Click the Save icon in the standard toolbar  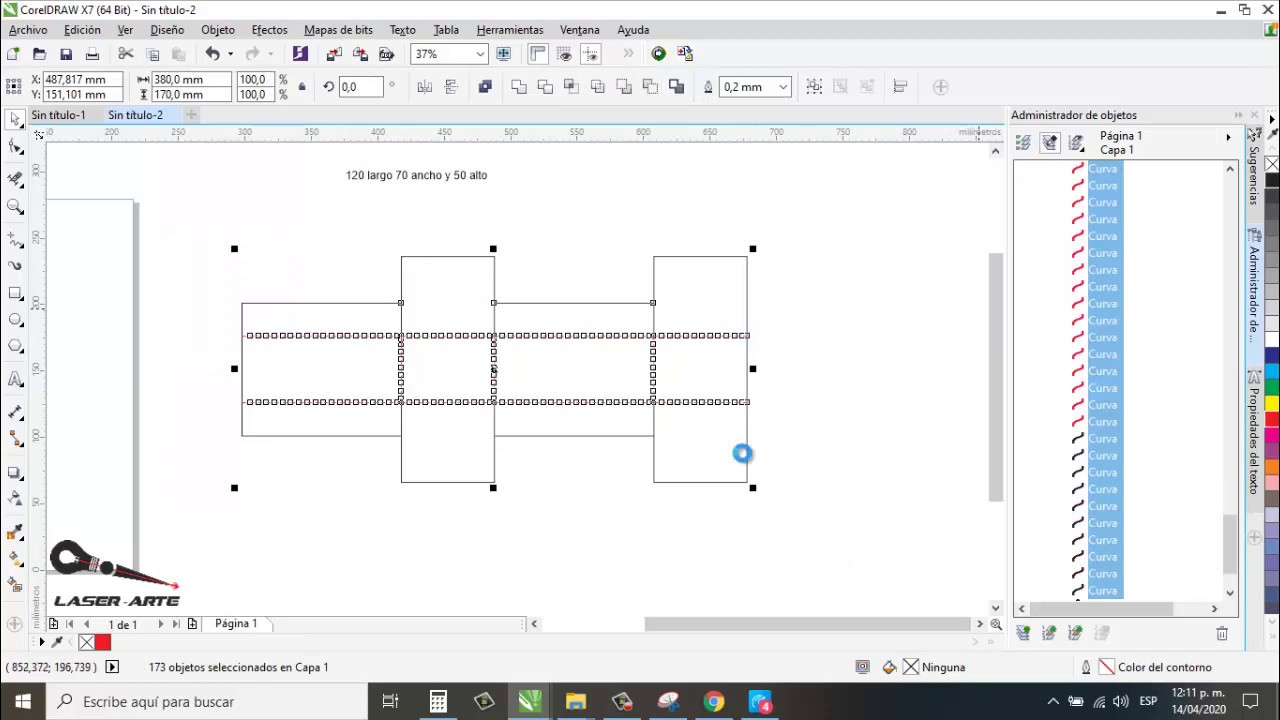(66, 54)
